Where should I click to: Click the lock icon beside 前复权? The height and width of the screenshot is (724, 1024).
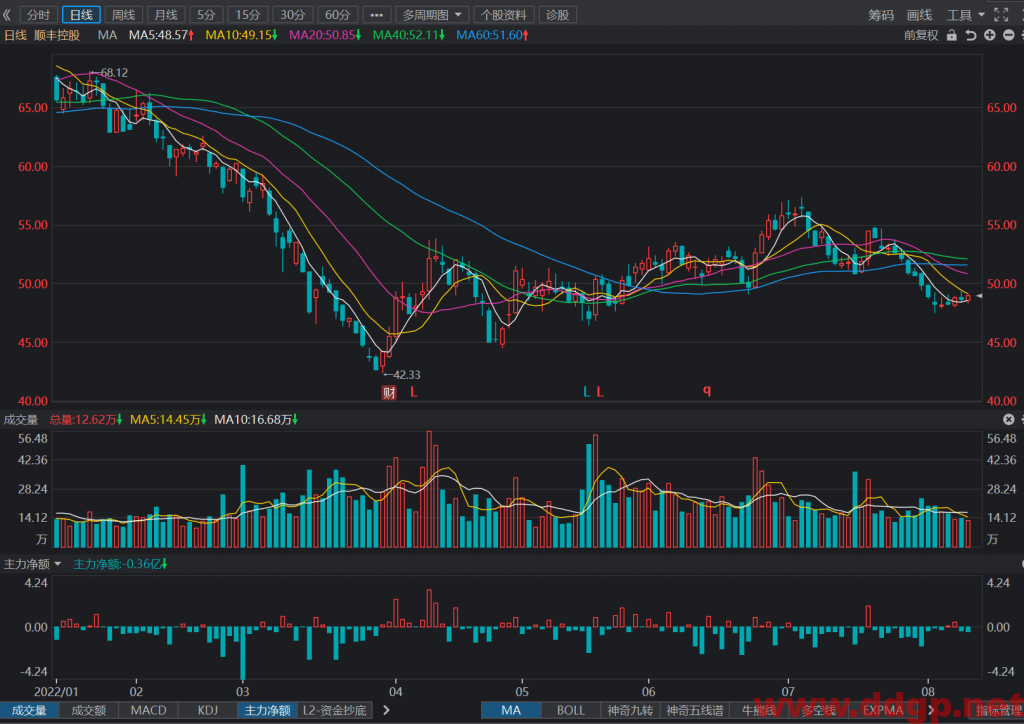pos(952,35)
